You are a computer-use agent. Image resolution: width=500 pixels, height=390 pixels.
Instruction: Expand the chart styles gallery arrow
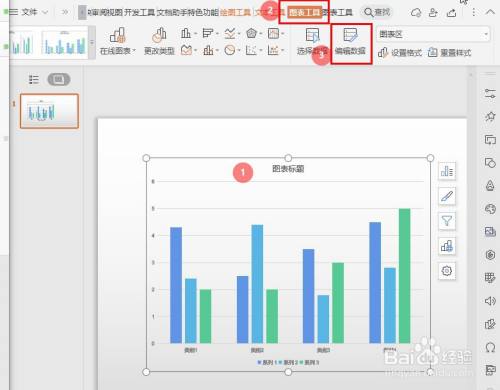pos(92,43)
